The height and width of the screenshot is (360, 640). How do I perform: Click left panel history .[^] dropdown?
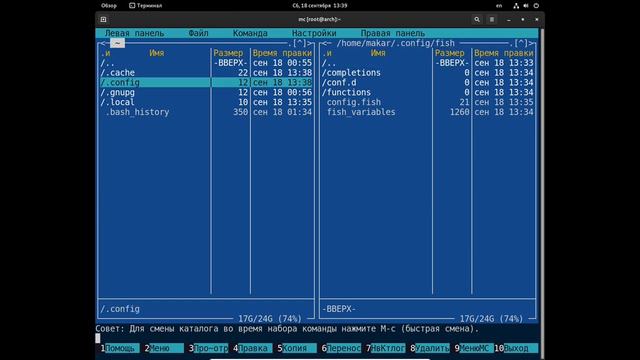(x=299, y=43)
